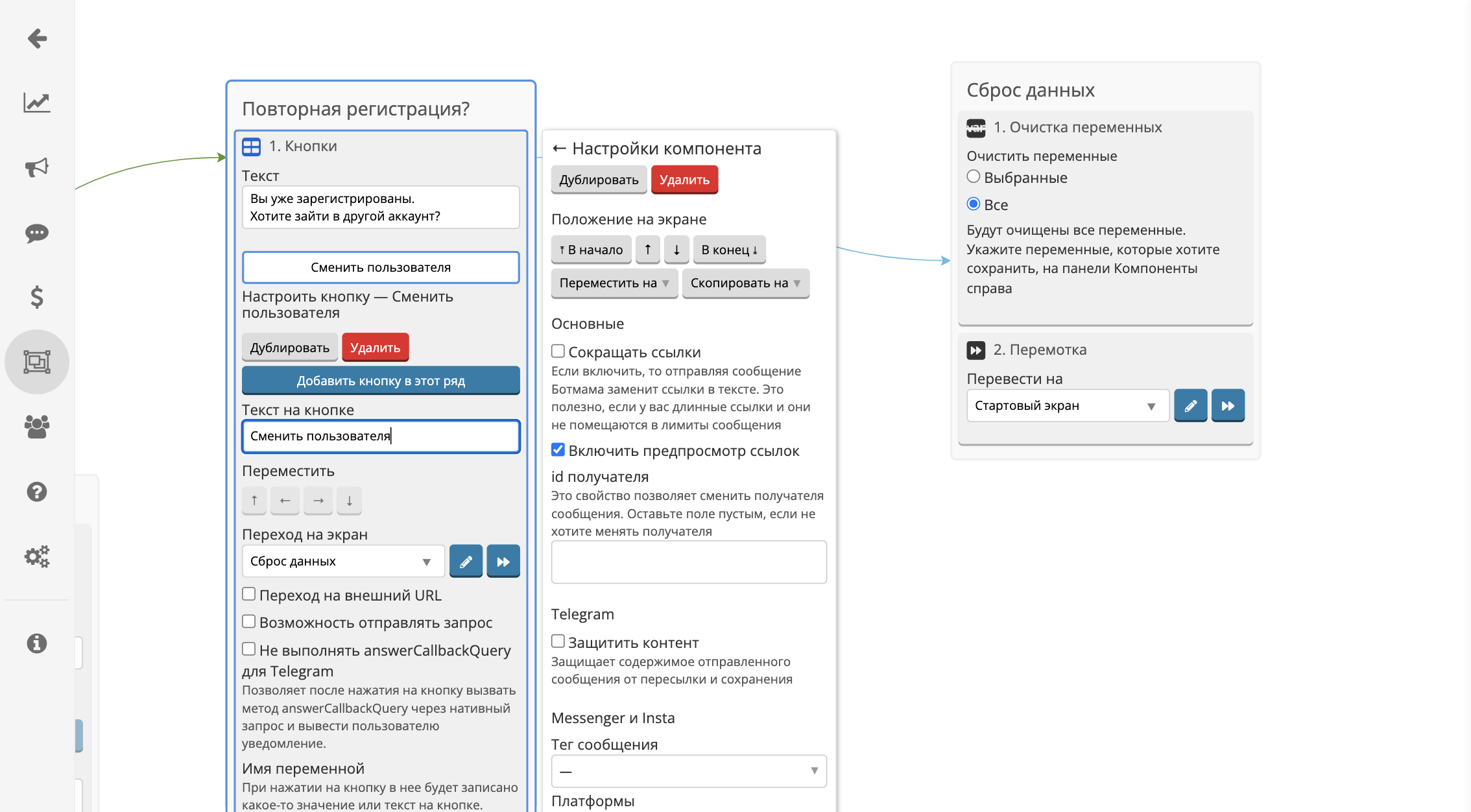This screenshot has width=1471, height=812.
Task: Select the Выбранные radio option
Action: point(974,177)
